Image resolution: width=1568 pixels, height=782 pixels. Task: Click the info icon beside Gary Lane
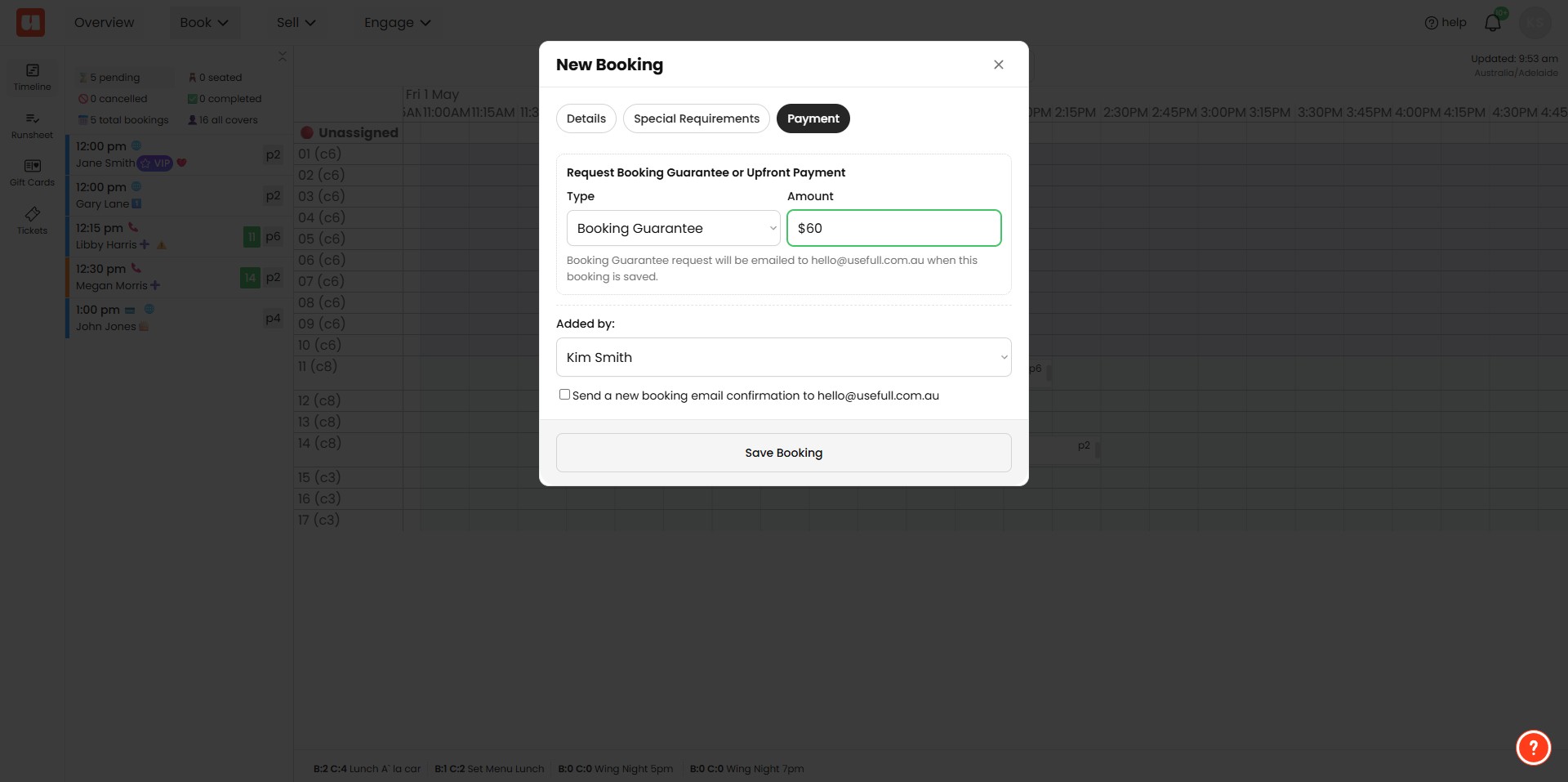click(x=136, y=203)
